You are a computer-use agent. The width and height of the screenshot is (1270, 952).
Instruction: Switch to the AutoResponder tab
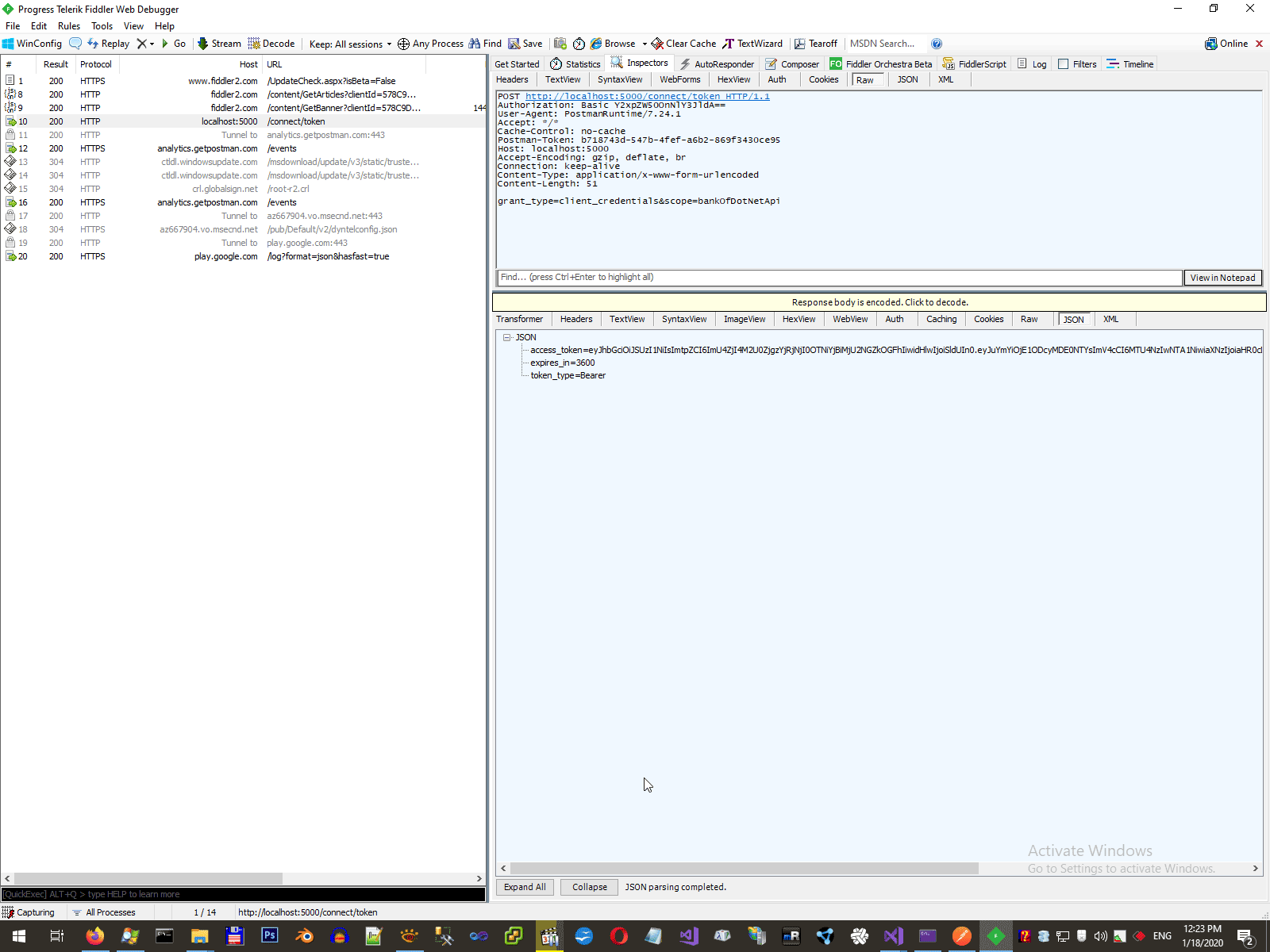(x=717, y=64)
